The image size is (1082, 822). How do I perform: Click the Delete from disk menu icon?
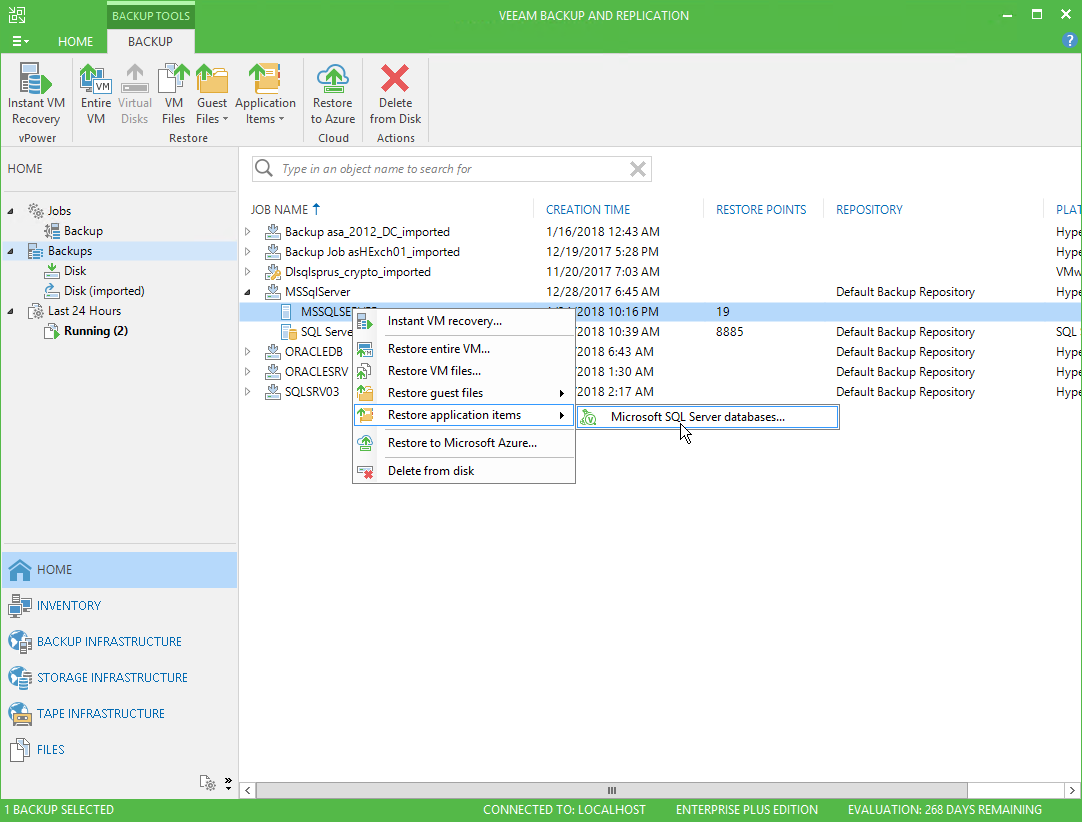point(364,471)
